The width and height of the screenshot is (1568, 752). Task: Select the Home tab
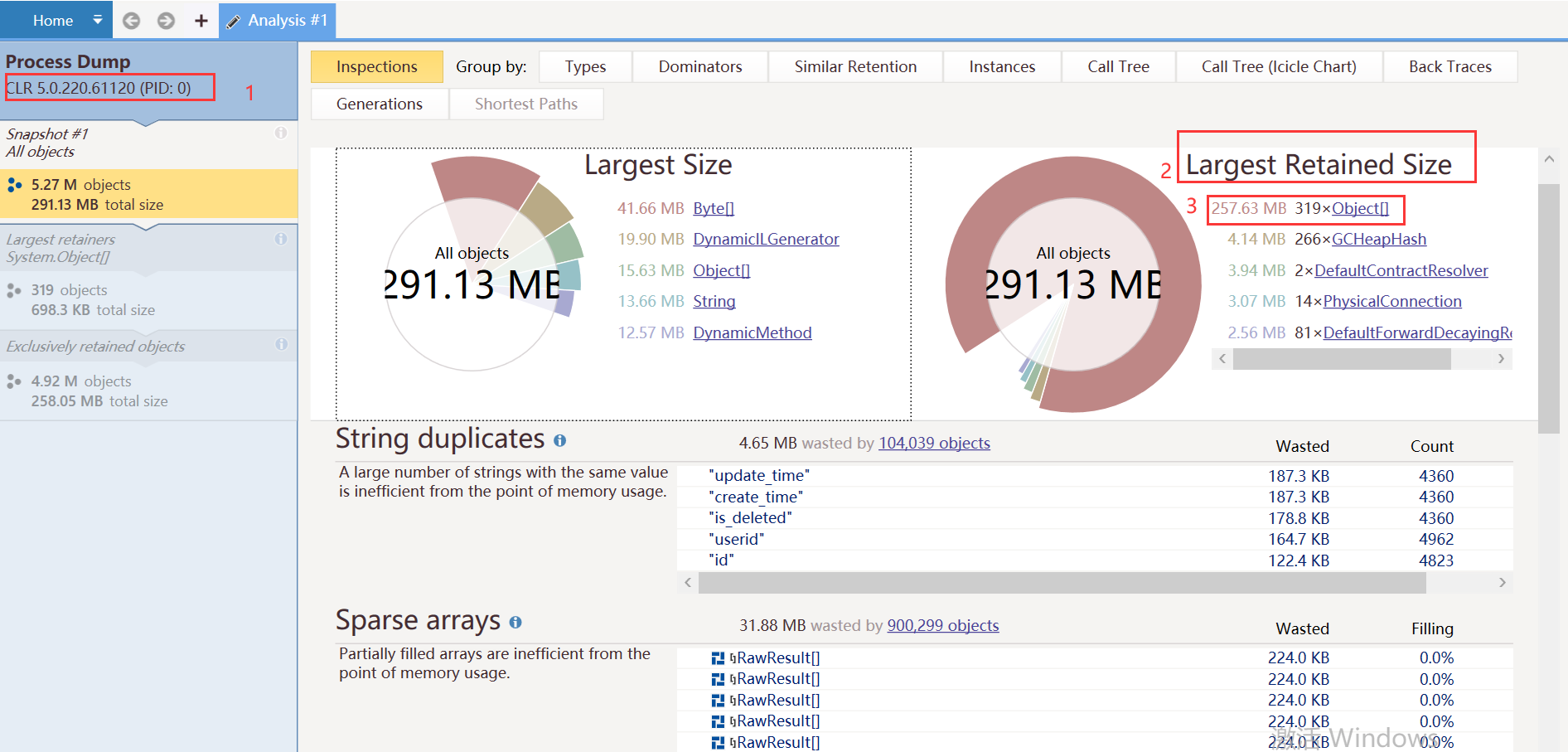tap(53, 21)
